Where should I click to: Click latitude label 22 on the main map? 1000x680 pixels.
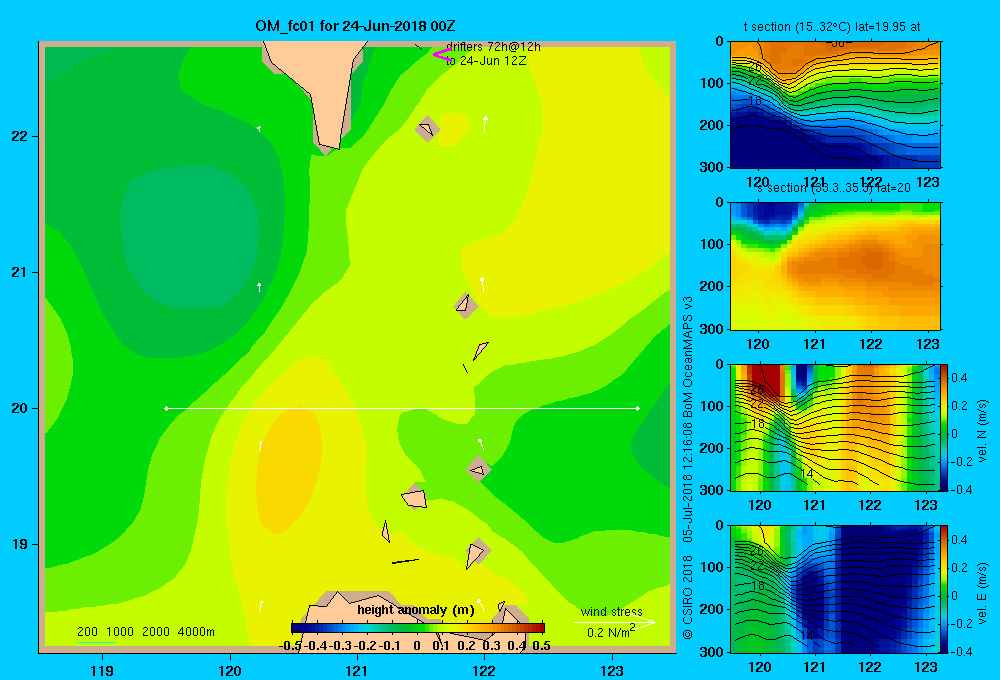click(19, 136)
